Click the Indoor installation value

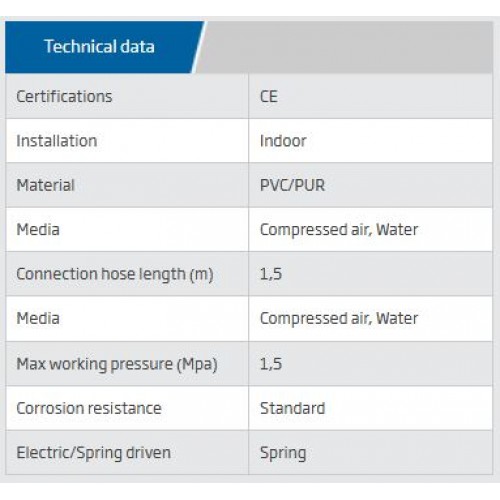coord(283,141)
